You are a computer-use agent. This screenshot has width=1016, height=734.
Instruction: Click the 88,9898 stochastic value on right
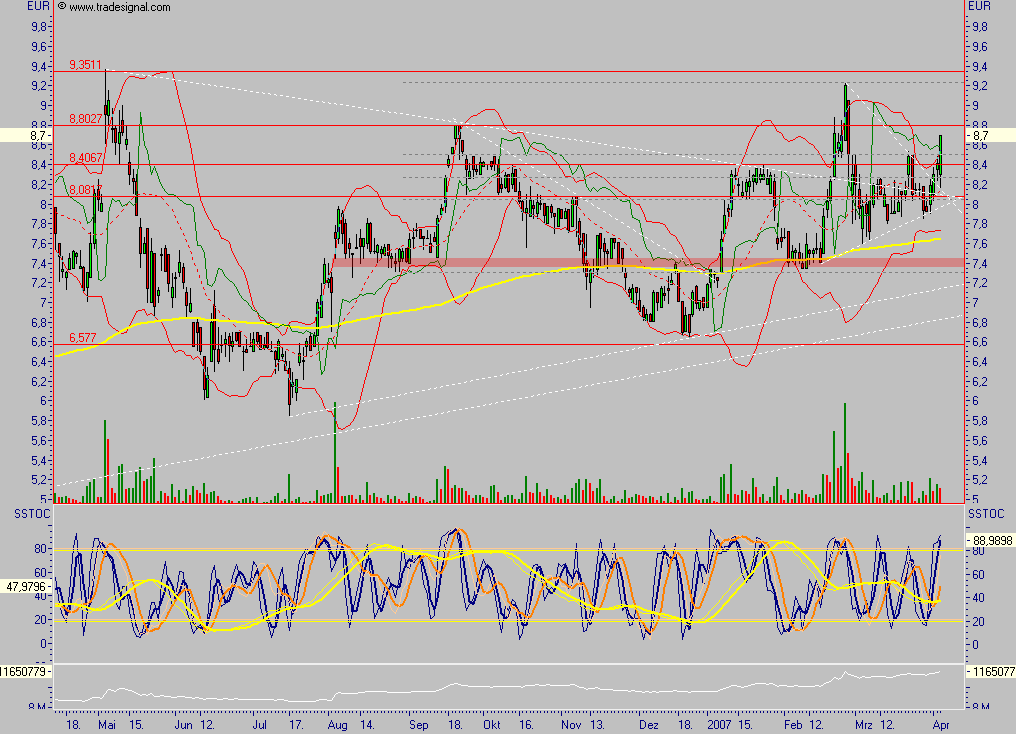(x=989, y=540)
